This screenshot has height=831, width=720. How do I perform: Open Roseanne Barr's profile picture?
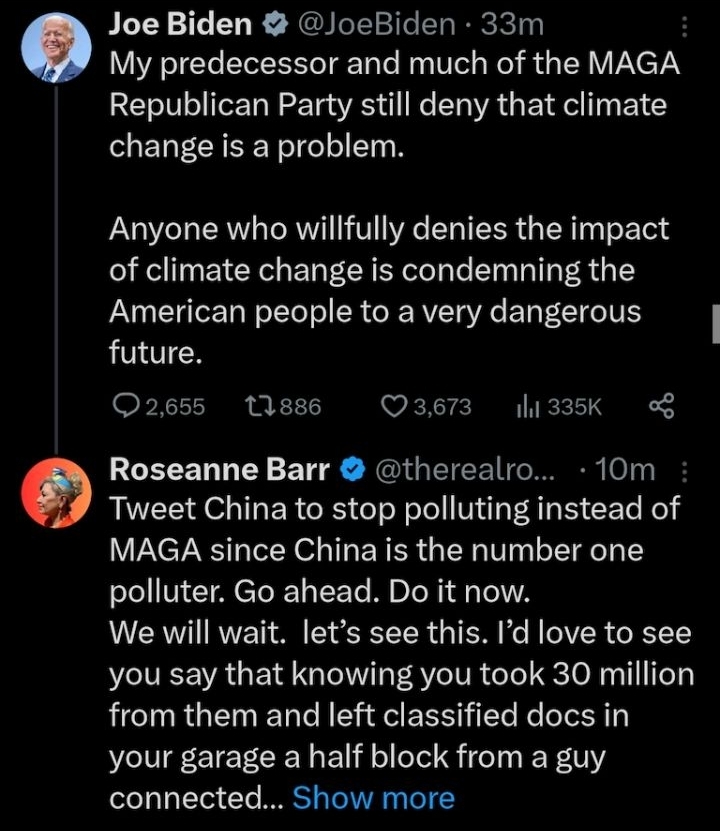tap(56, 493)
